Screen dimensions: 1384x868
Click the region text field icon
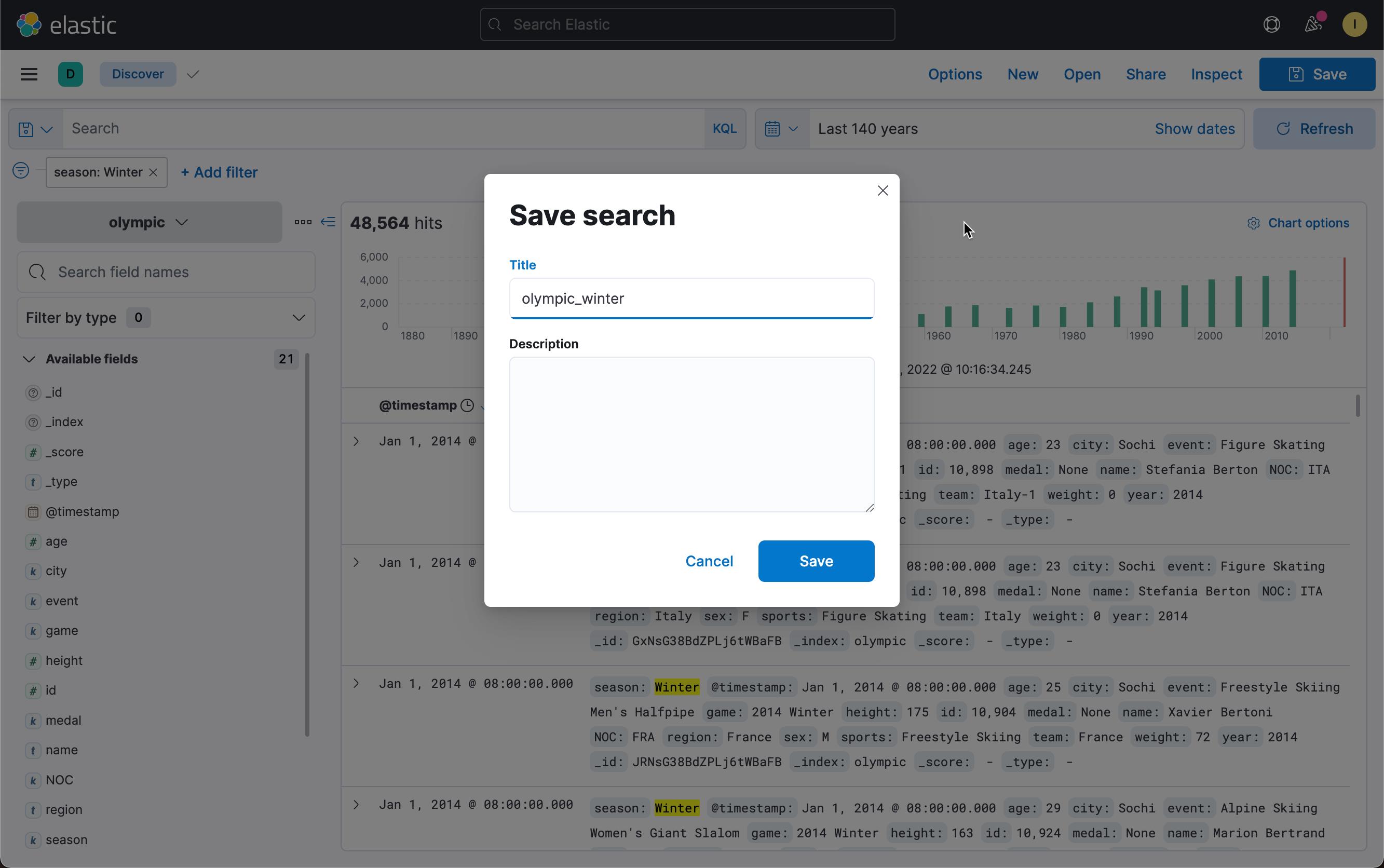point(33,810)
